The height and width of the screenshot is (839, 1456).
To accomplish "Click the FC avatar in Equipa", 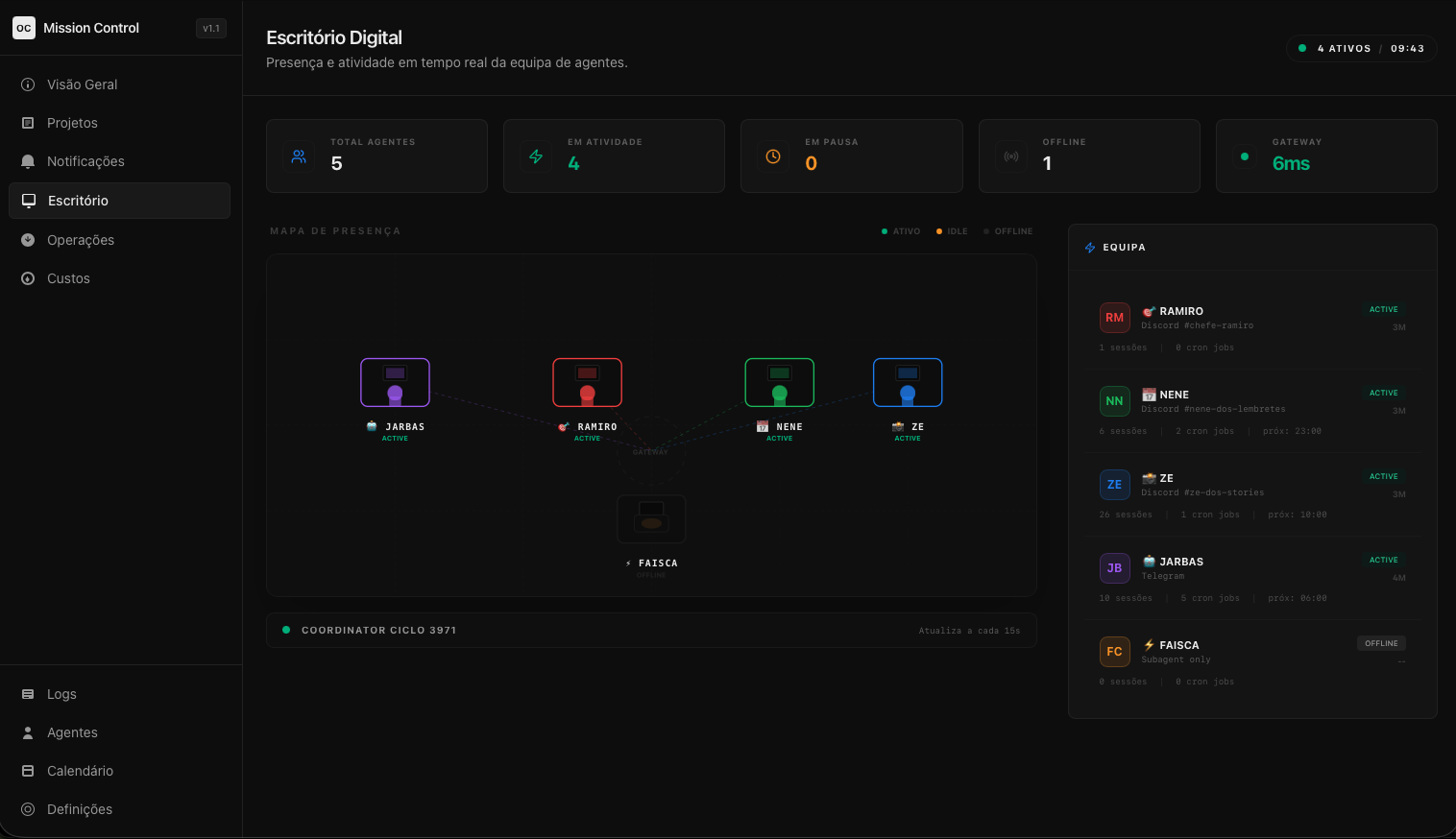I will point(1114,652).
